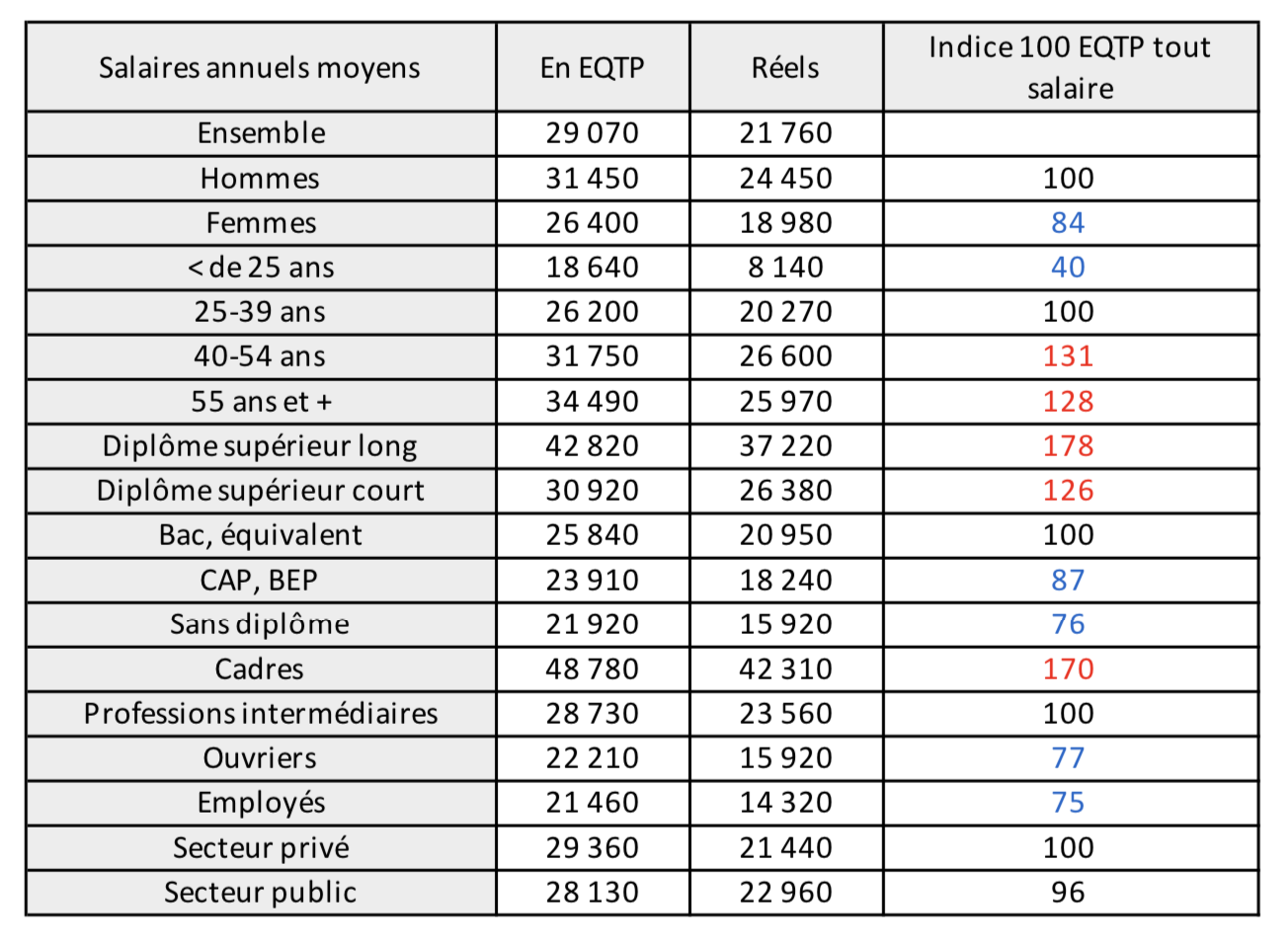
Task: Click the real salary 8 140 cell
Action: coord(785,268)
